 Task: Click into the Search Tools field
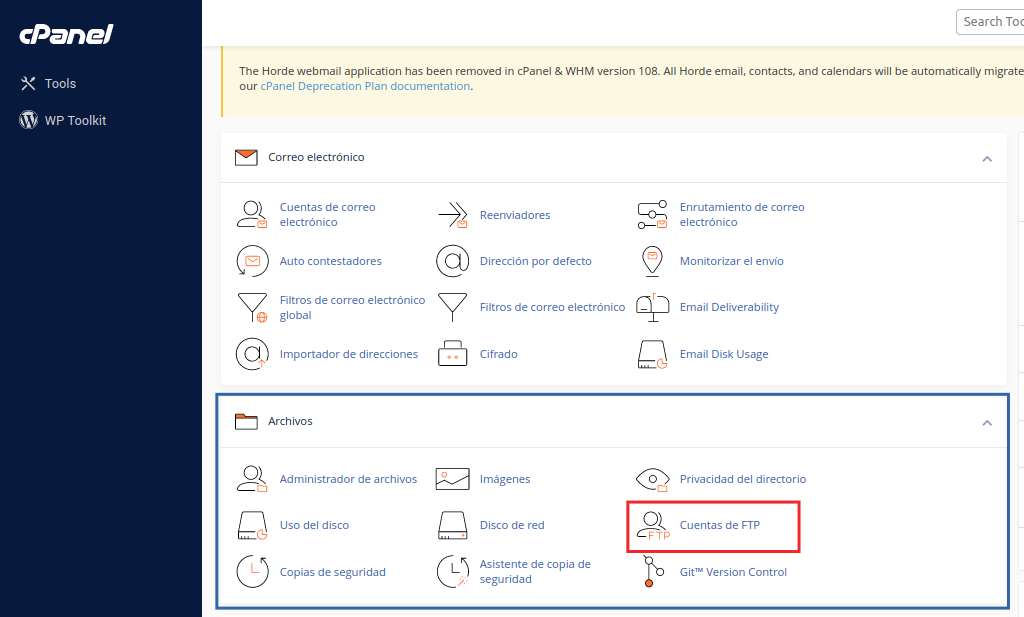(990, 22)
